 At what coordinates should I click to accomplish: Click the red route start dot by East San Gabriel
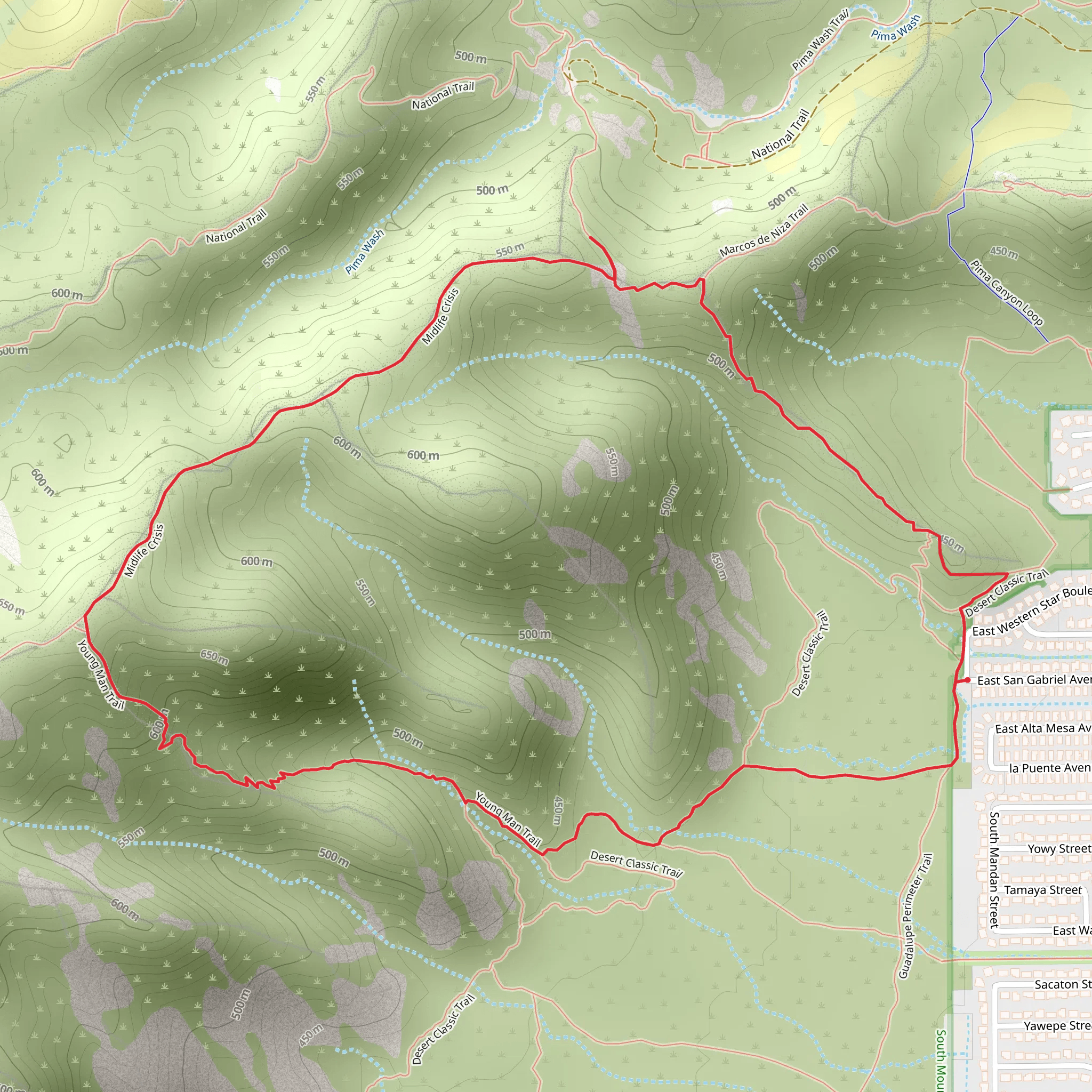tap(968, 680)
